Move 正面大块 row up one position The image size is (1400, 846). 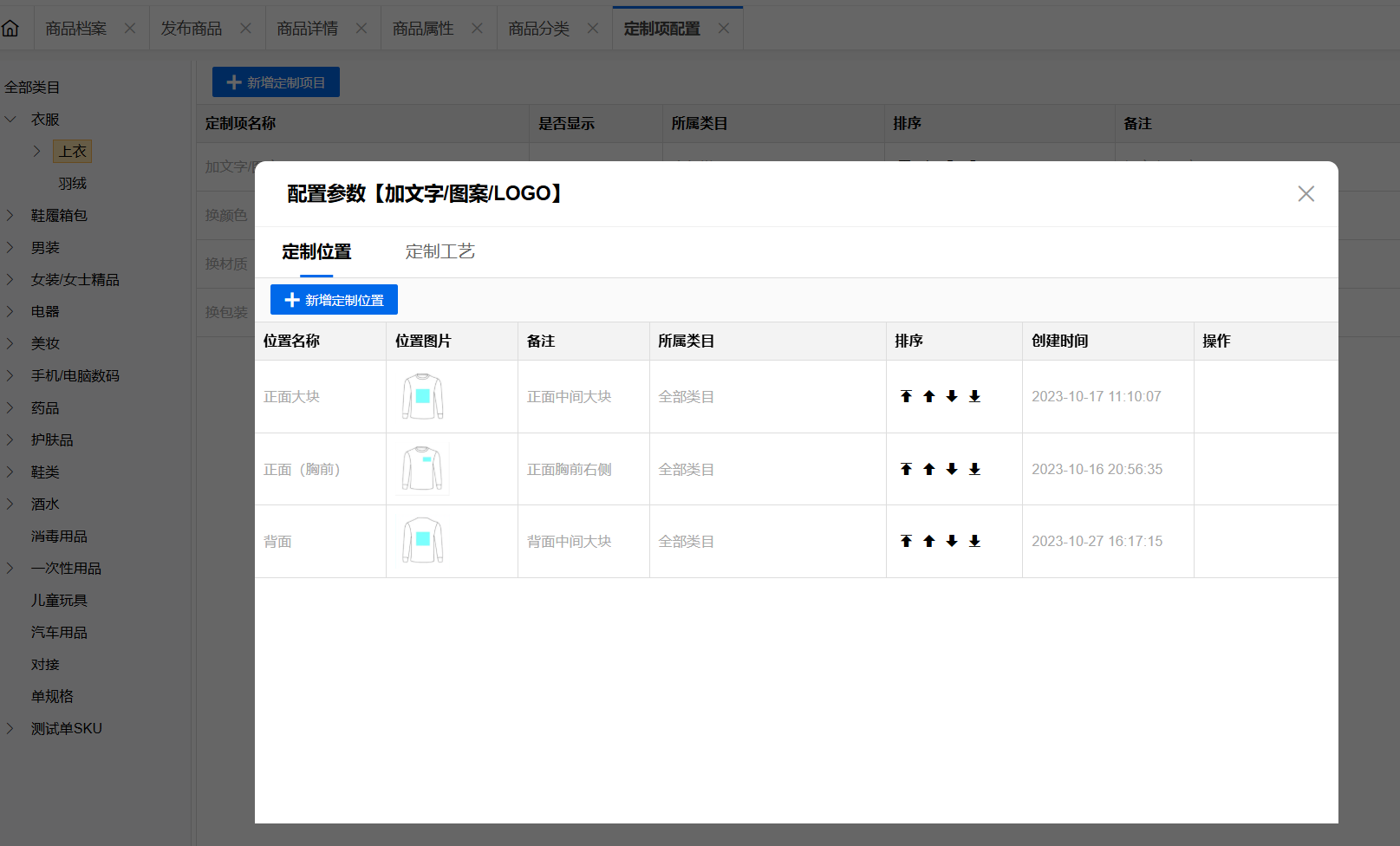(x=929, y=396)
